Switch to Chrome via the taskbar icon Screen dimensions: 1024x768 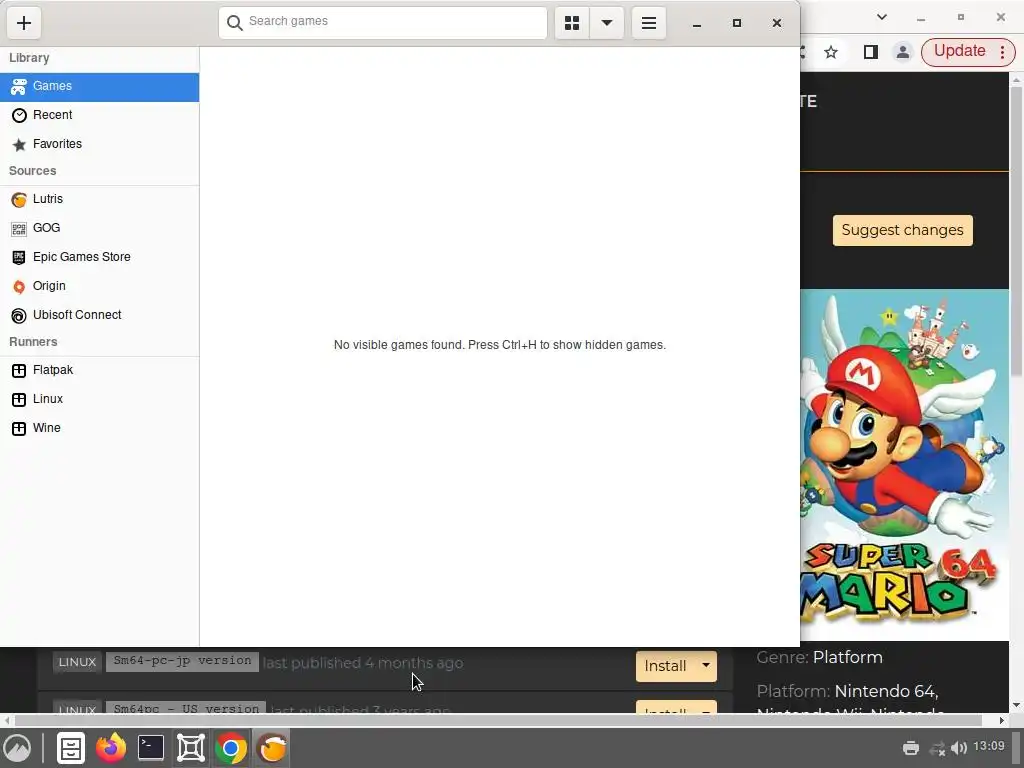pos(231,748)
